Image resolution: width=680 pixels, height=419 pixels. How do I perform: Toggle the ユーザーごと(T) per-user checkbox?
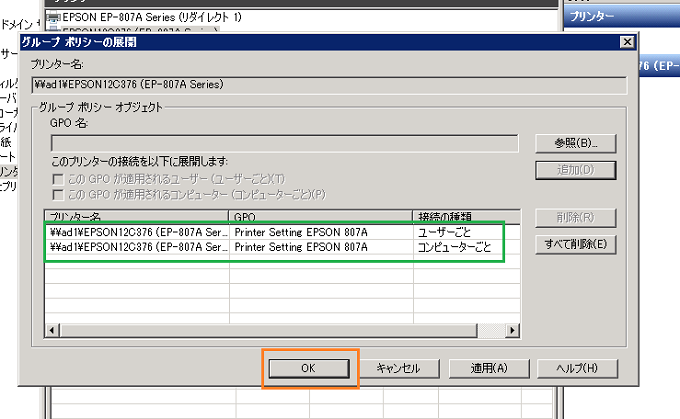(58, 179)
